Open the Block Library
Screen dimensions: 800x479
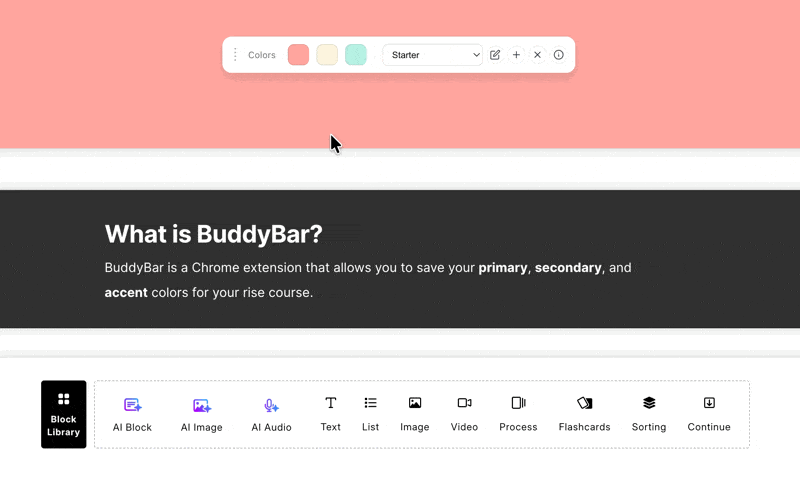64,414
